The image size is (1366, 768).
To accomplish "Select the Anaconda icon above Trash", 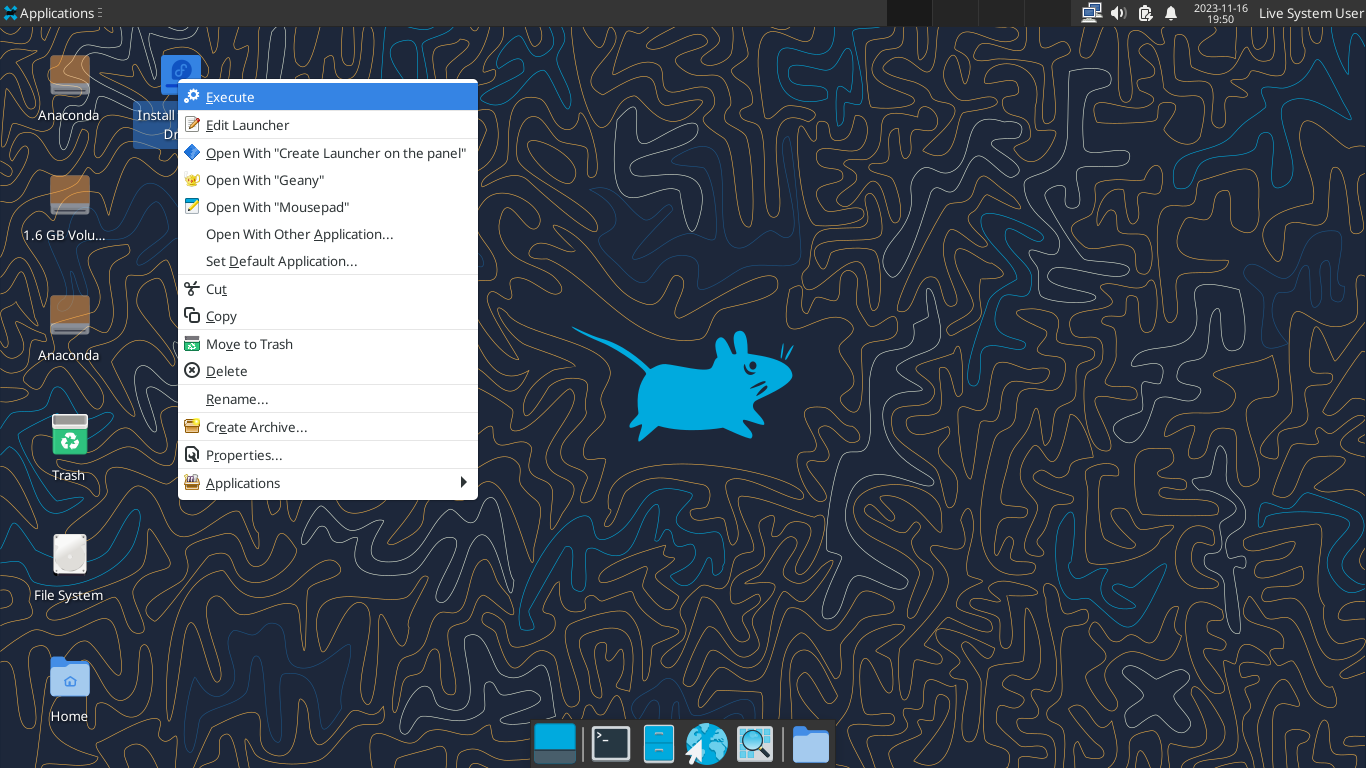I will (69, 329).
